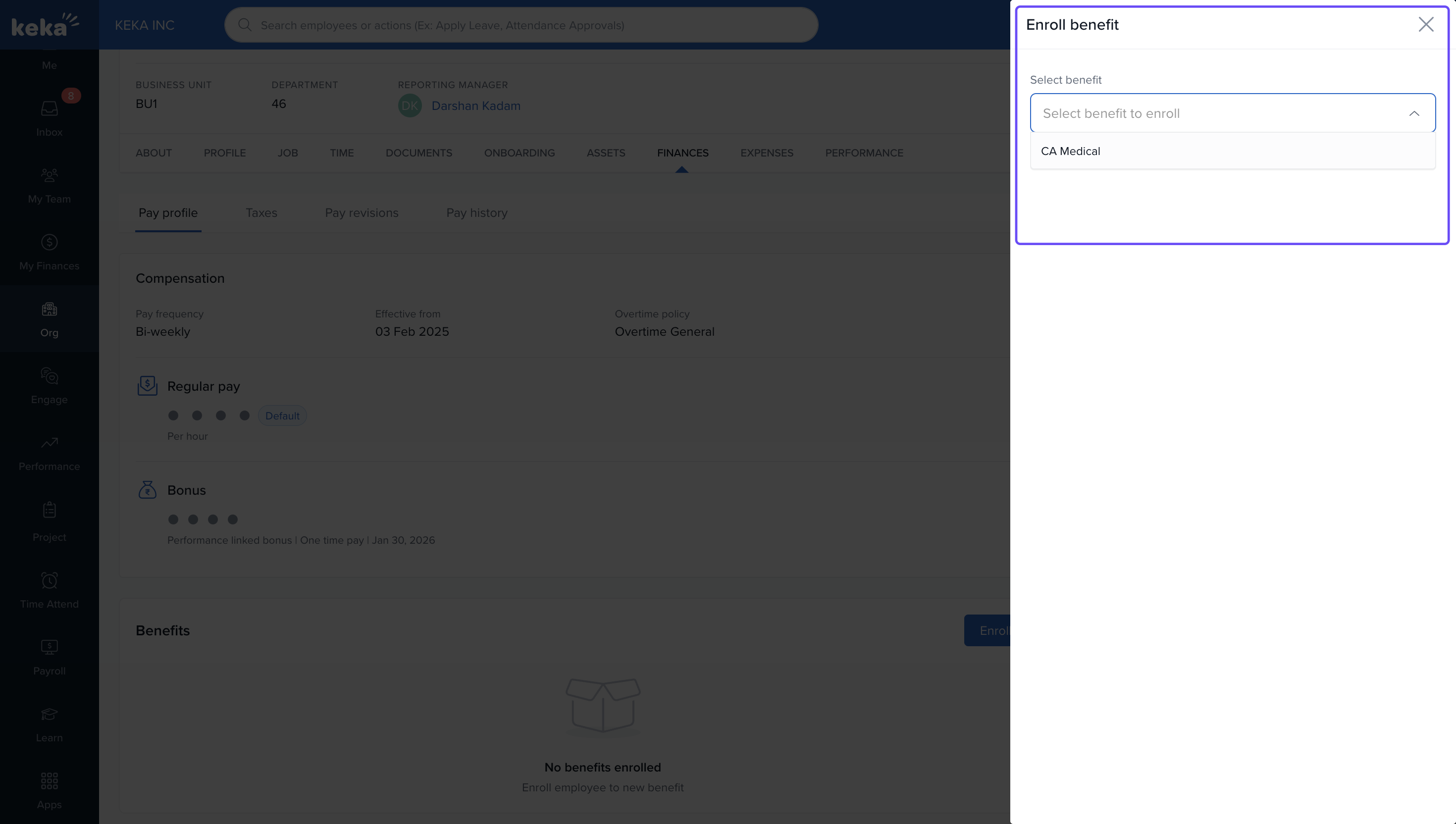
Task: Click the Select benefit to enroll field
Action: (x=1217, y=113)
